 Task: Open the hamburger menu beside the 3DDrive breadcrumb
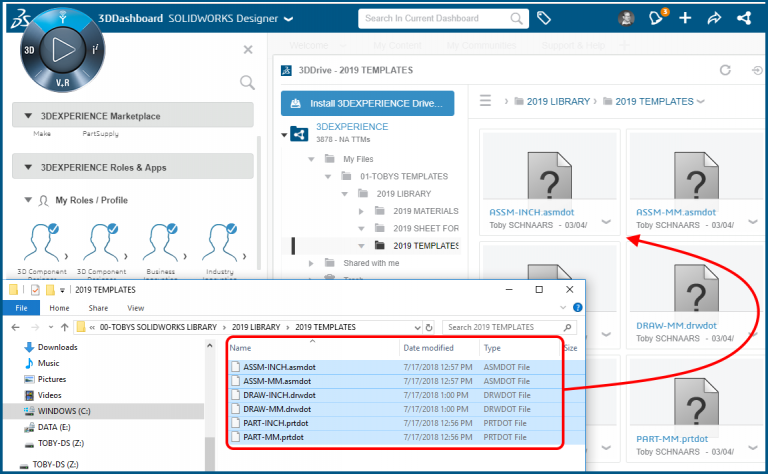pyautogui.click(x=486, y=101)
